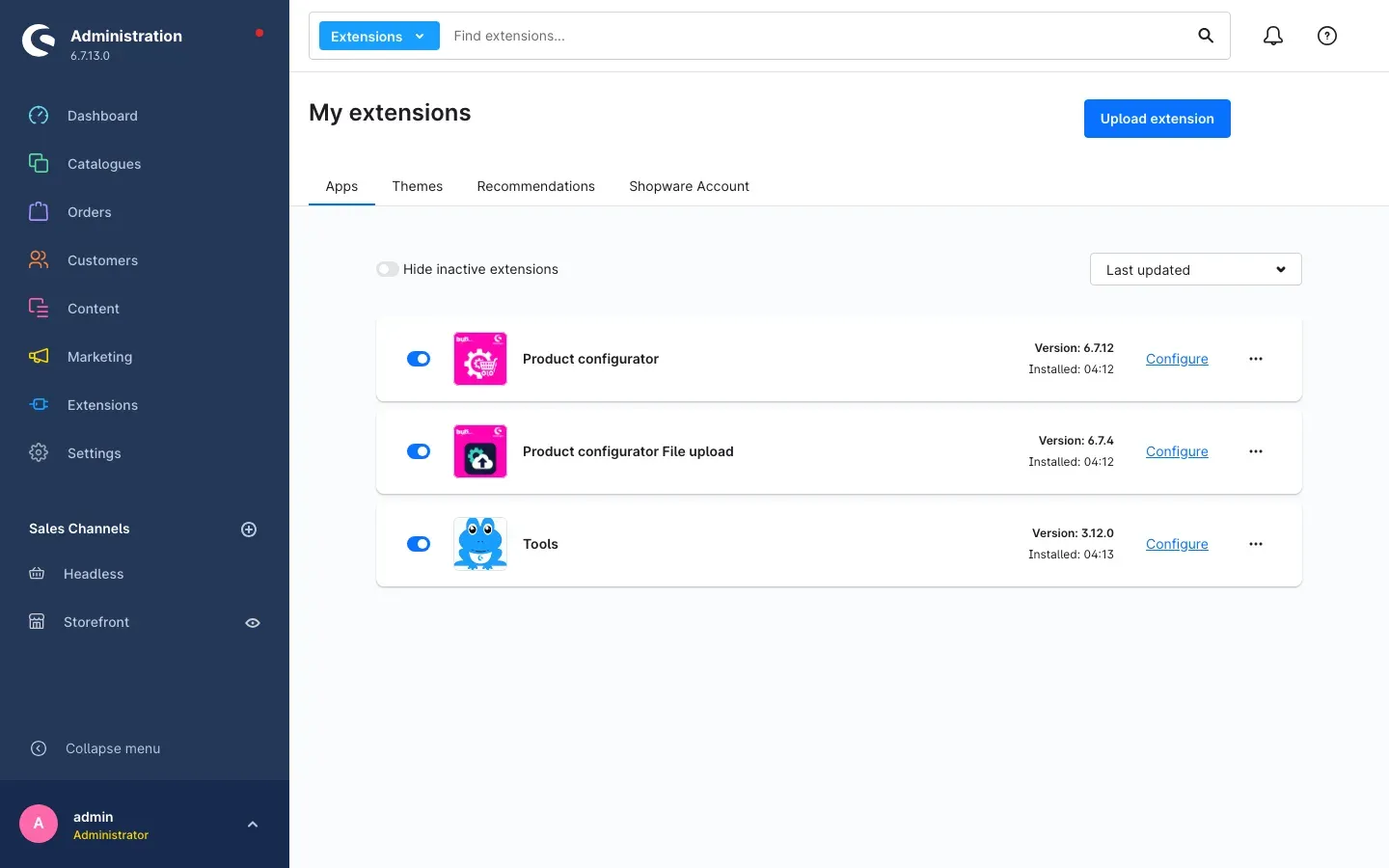Deactivate the Tools extension
1389x868 pixels.
pos(419,544)
